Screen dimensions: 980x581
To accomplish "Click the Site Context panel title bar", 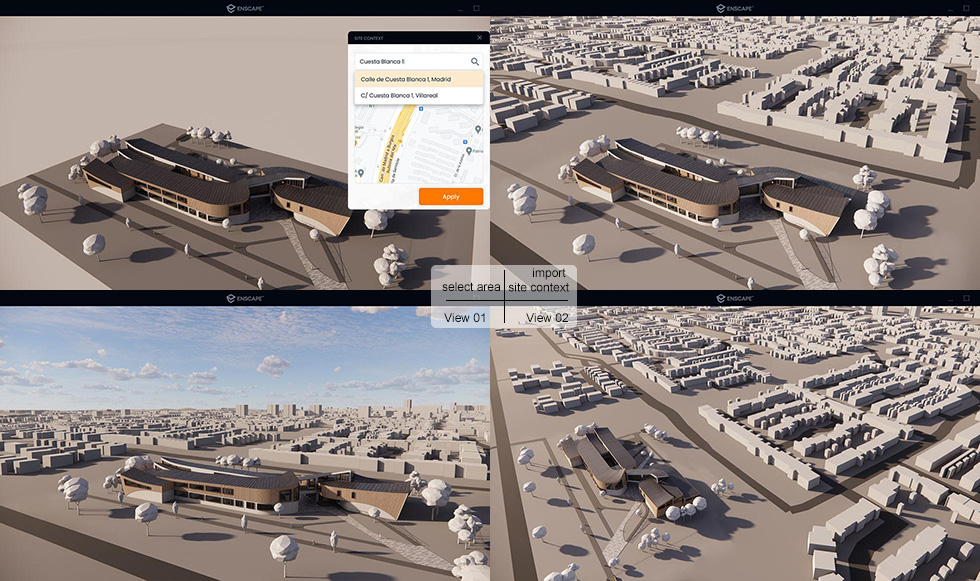I will (x=400, y=37).
